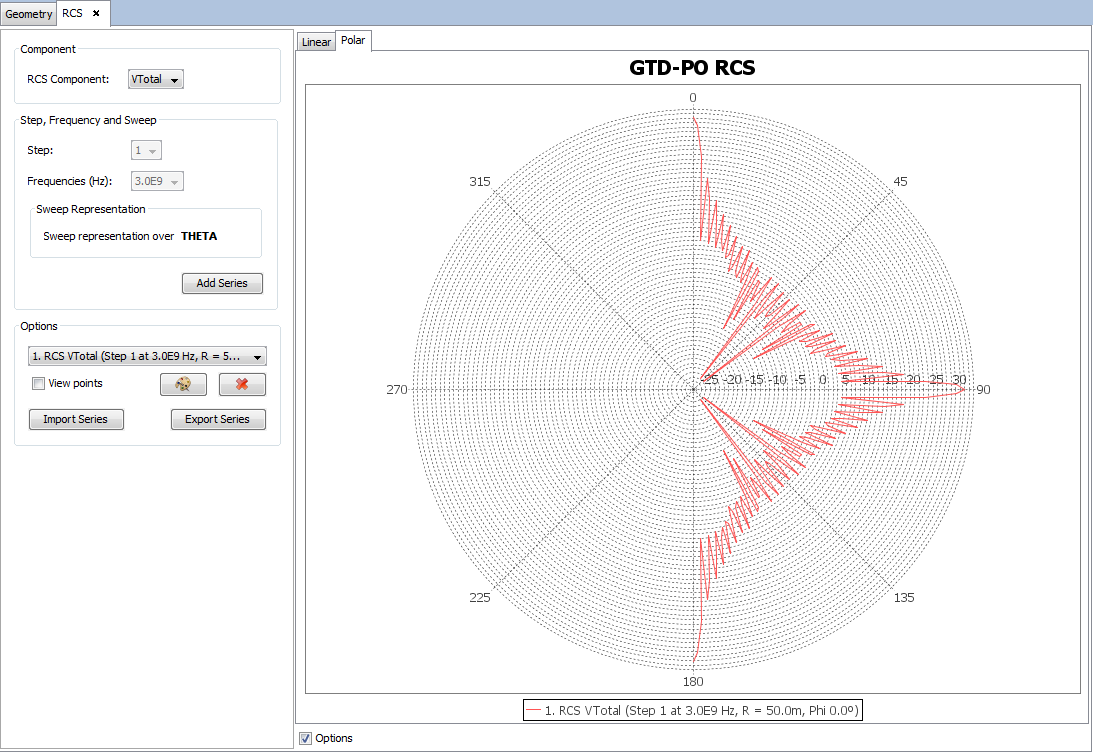Click the 90 degree angle label
Image resolution: width=1093 pixels, height=754 pixels.
coord(983,389)
